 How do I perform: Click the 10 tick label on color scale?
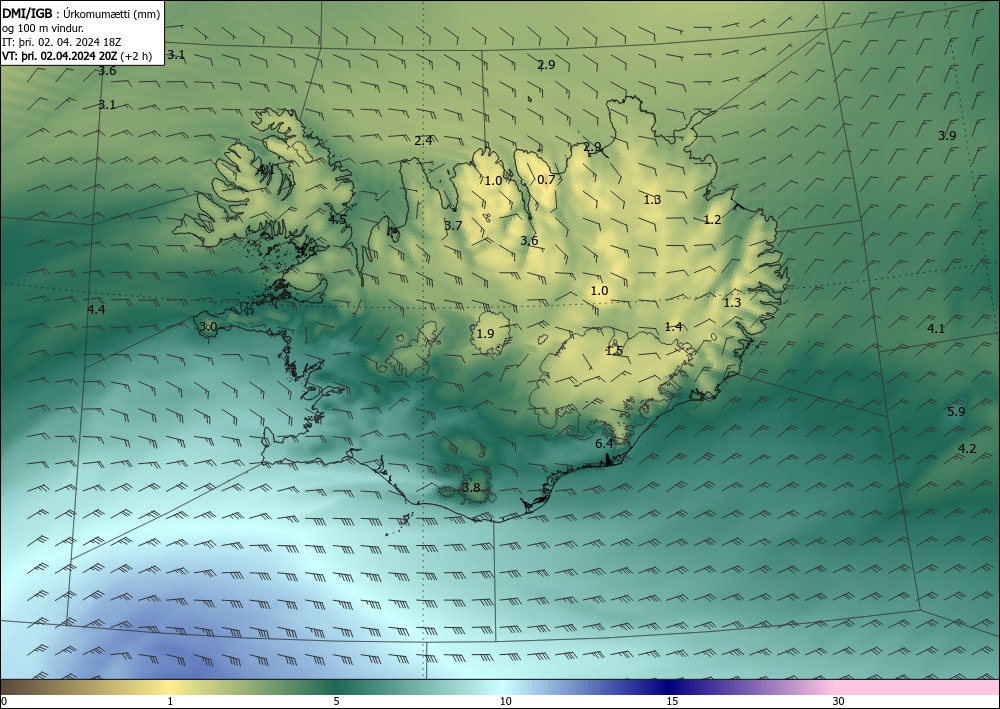tap(506, 701)
